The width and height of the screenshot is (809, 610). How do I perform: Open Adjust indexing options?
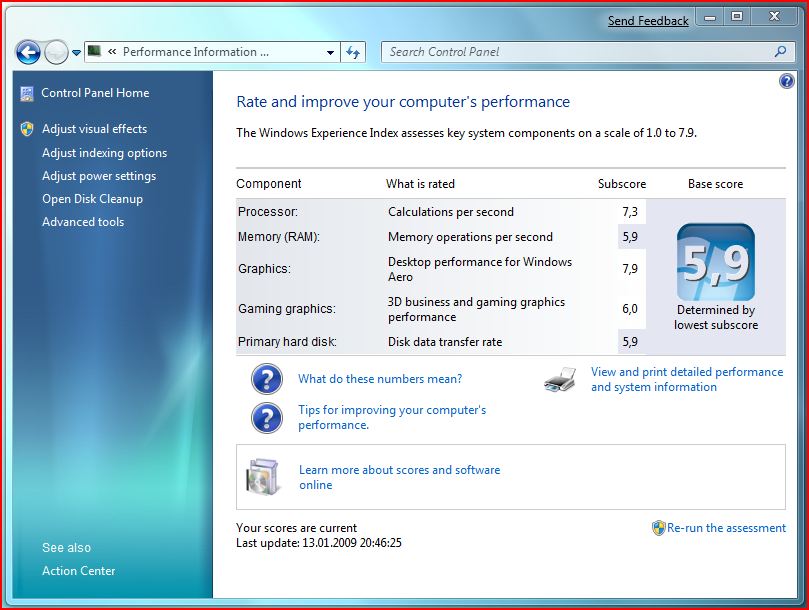(105, 153)
